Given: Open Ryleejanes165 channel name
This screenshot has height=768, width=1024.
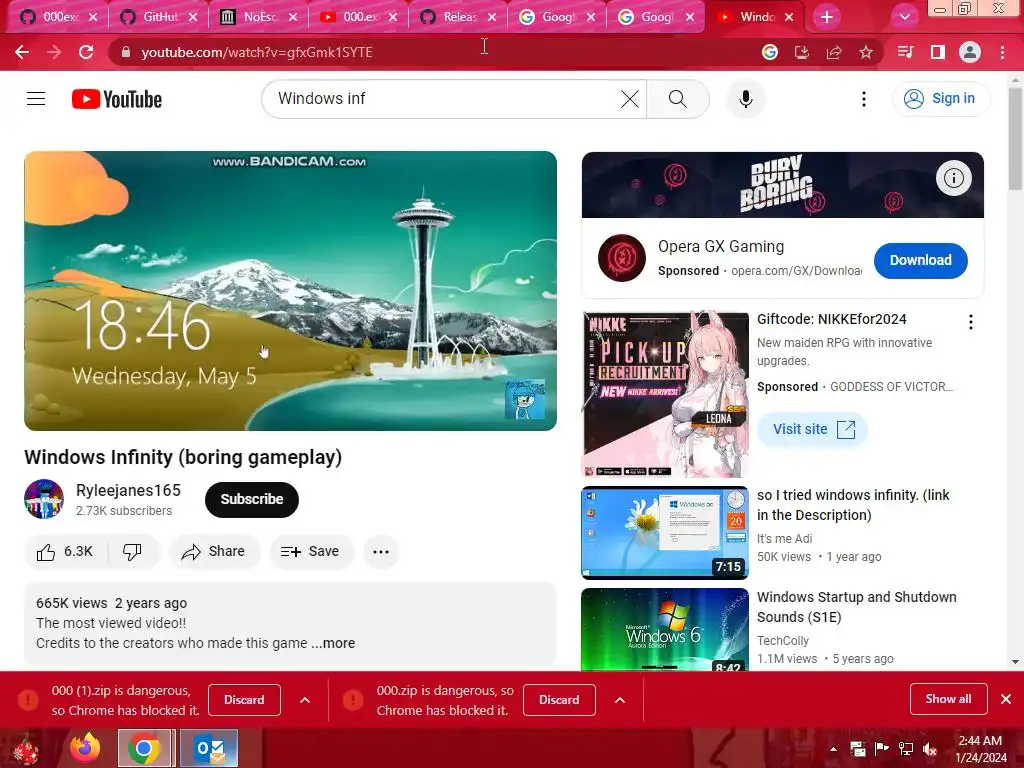Looking at the screenshot, I should 128,490.
